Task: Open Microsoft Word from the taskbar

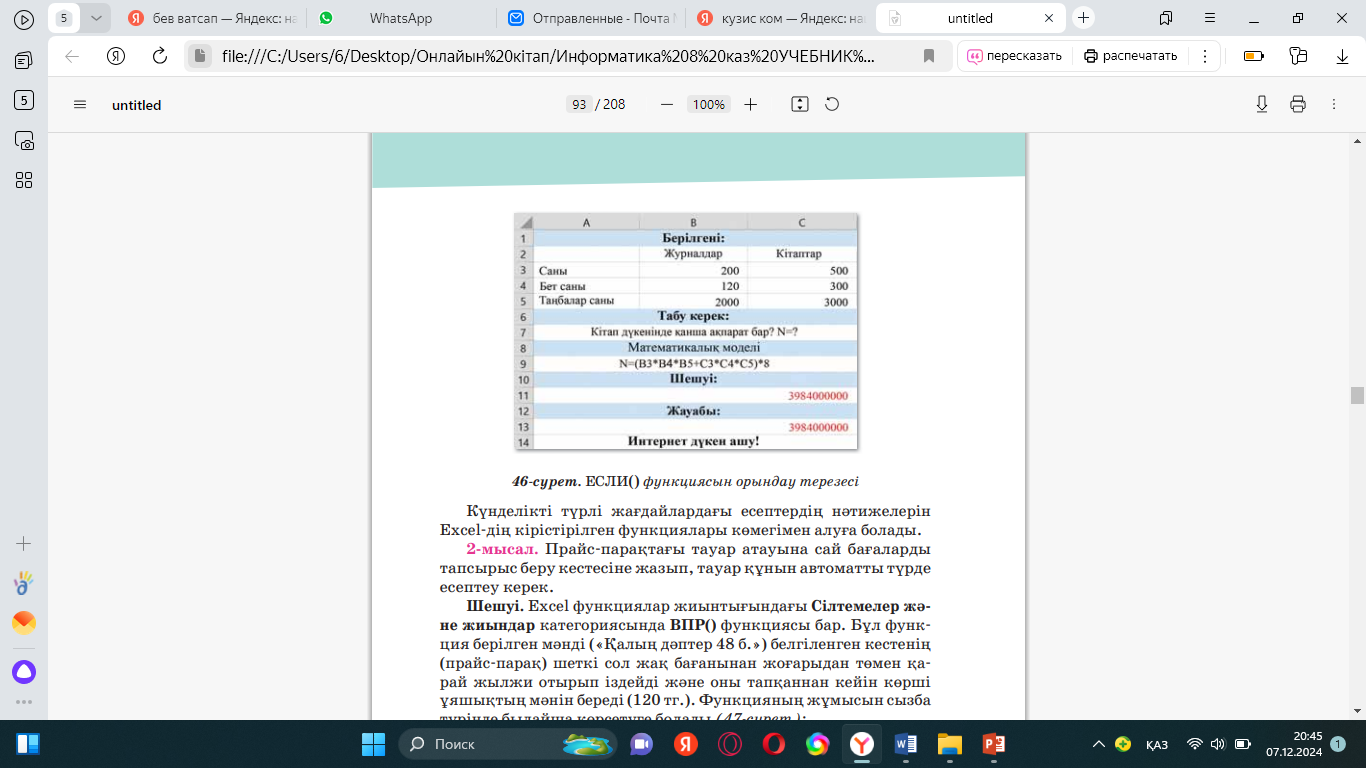Action: tap(907, 744)
